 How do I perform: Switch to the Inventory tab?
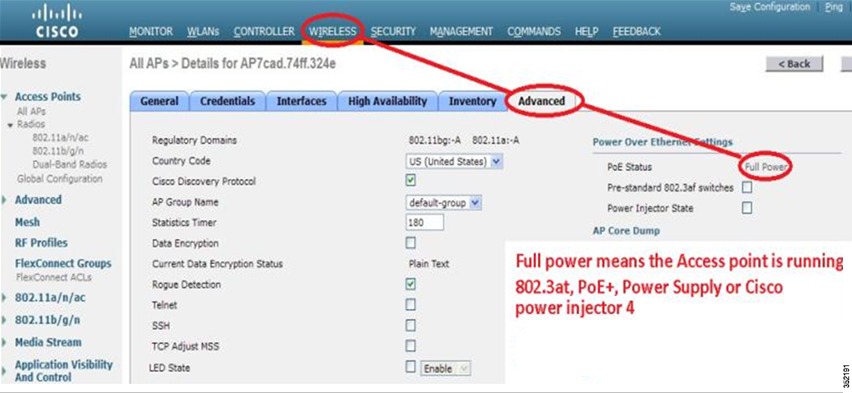pos(472,101)
